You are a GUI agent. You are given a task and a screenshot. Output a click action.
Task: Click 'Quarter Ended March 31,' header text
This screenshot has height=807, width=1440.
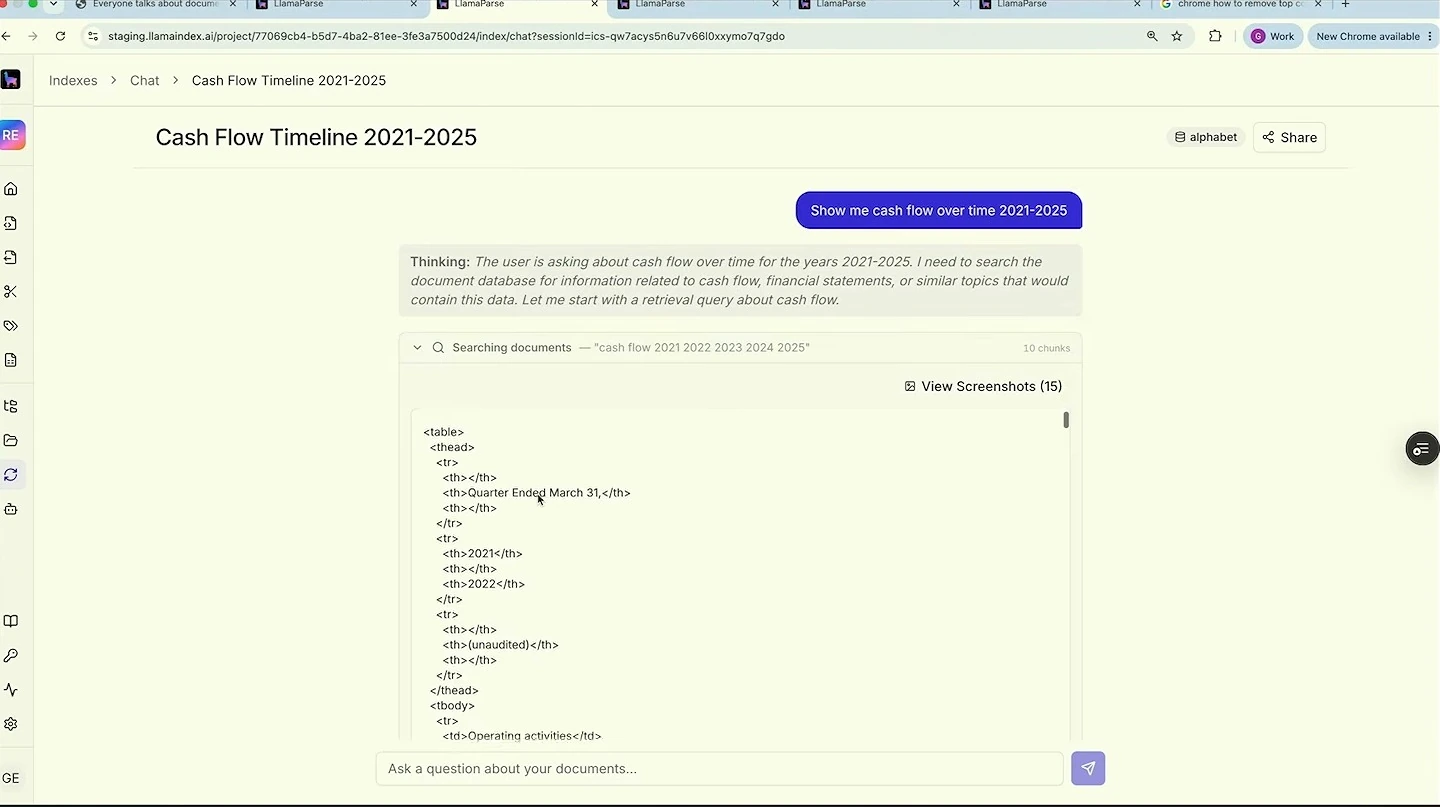coord(535,493)
